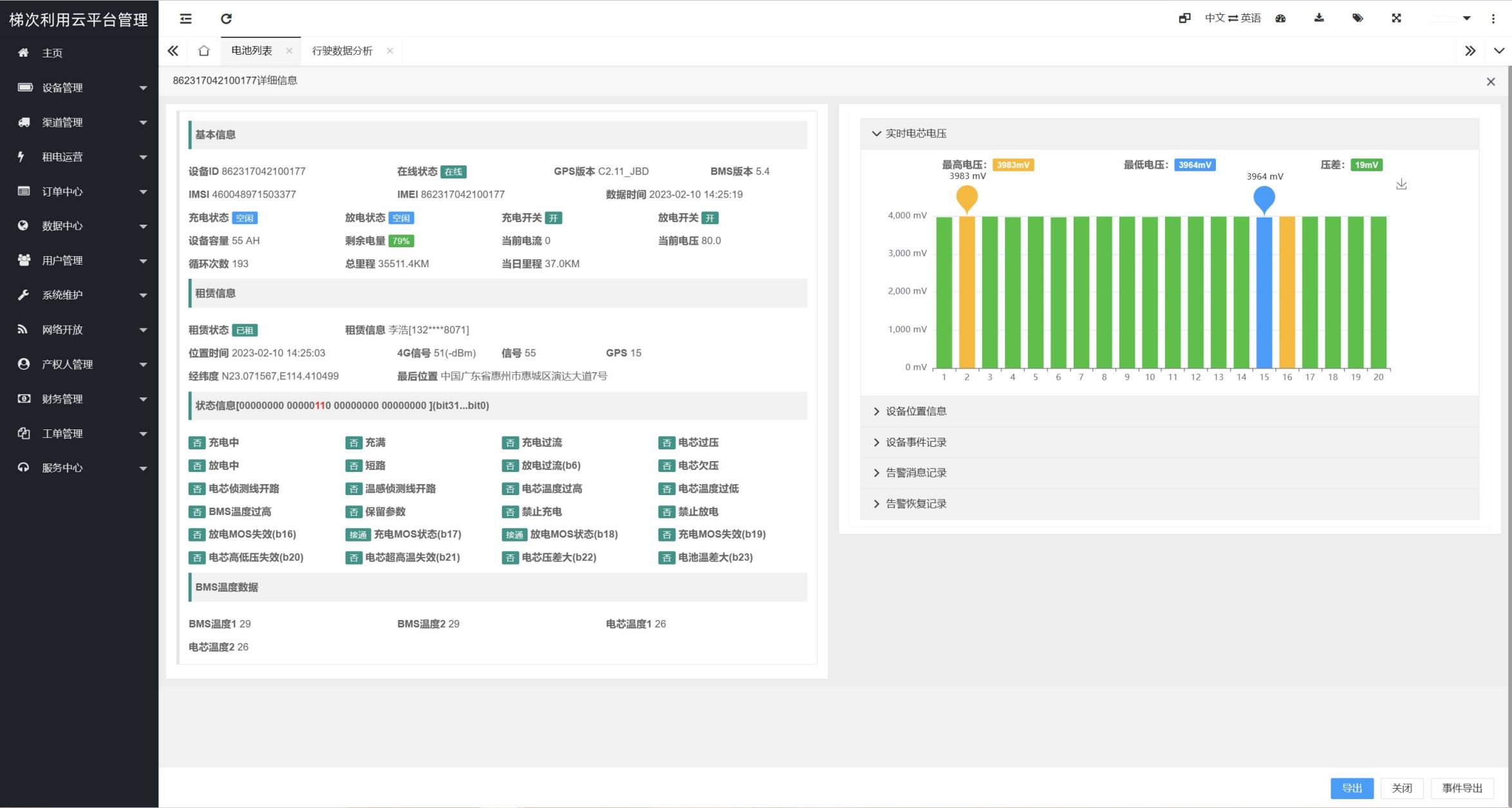Expand the 设备管理 sidebar menu
Image resolution: width=1512 pixels, height=808 pixels.
pos(79,88)
